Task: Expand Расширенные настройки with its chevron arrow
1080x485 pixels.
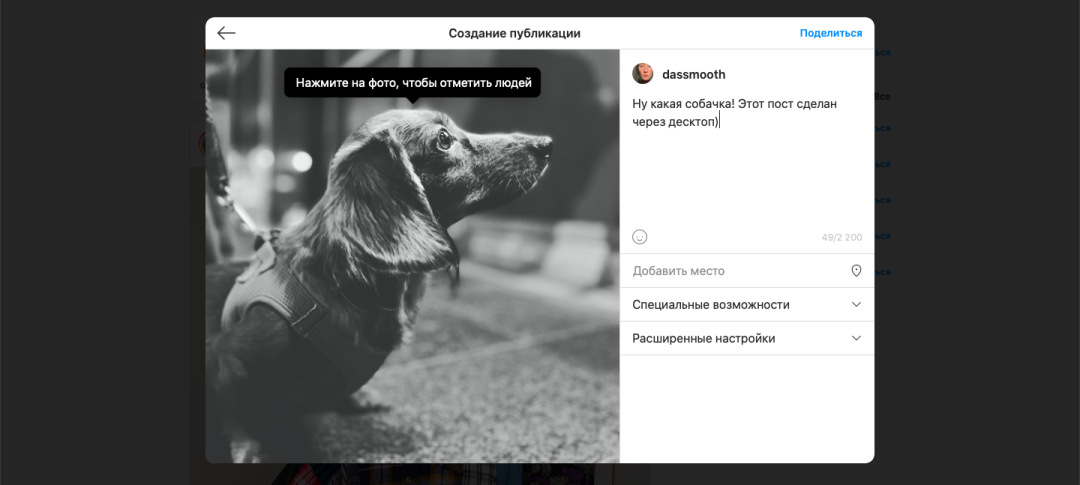Action: pos(856,338)
